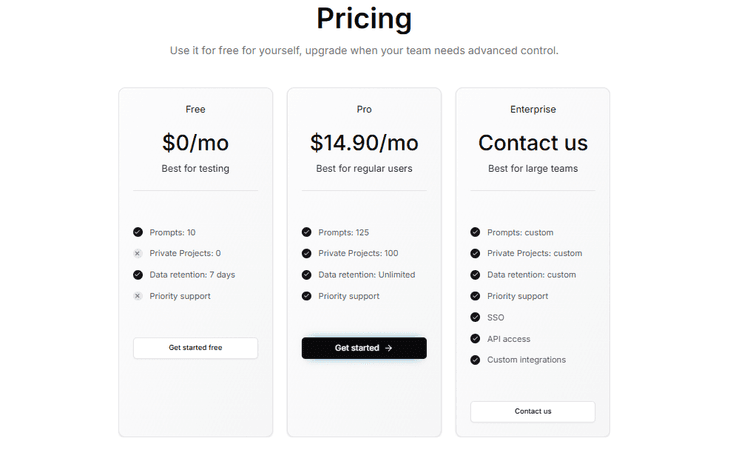Click the X icon beside Free Priority support
This screenshot has width=750, height=450.
[138, 296]
